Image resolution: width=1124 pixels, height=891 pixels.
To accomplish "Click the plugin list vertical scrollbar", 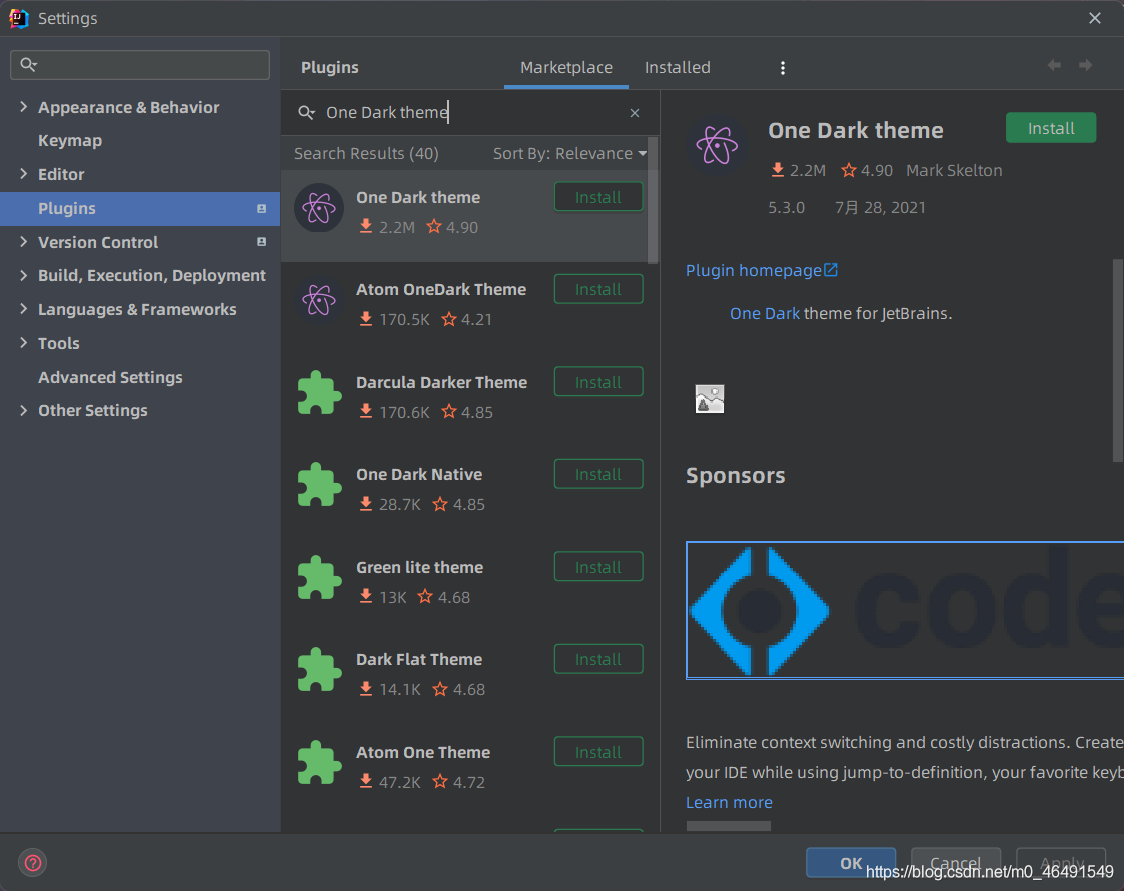I will point(653,201).
